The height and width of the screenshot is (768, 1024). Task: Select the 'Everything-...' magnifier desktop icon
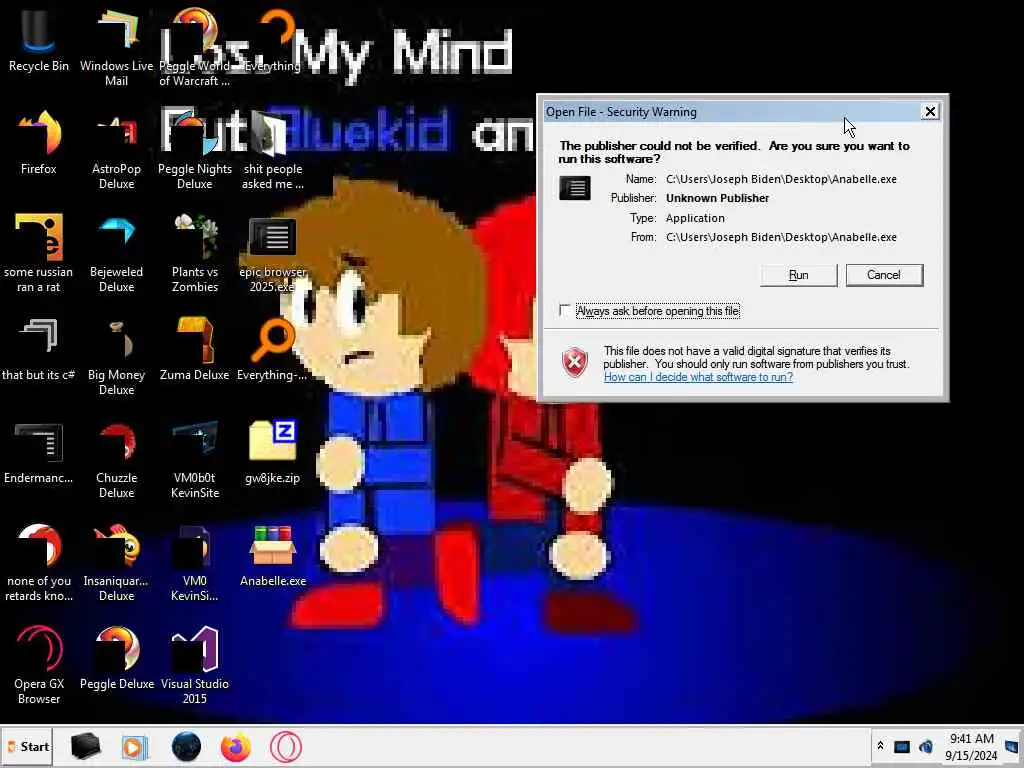[273, 349]
